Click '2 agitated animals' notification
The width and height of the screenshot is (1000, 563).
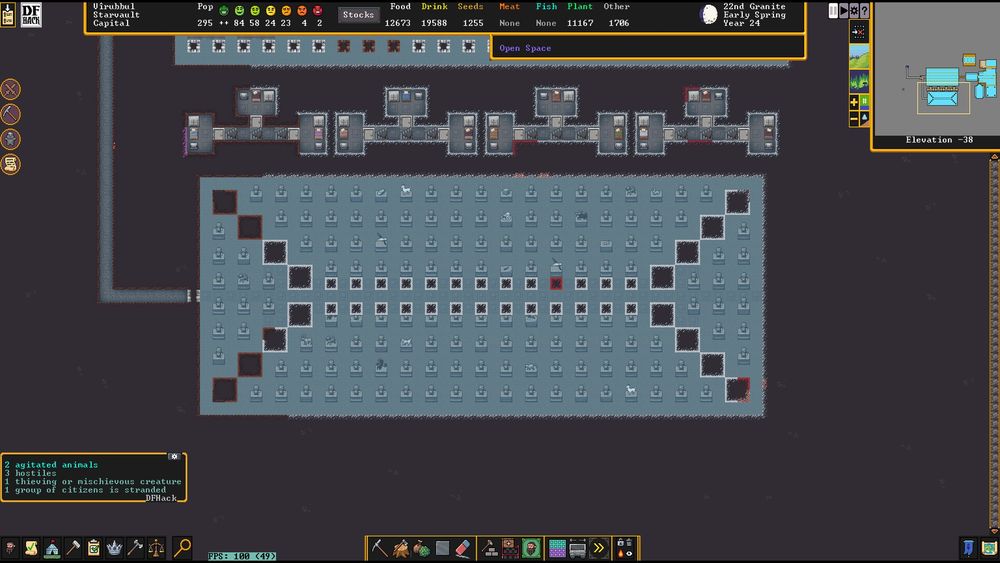(52, 465)
